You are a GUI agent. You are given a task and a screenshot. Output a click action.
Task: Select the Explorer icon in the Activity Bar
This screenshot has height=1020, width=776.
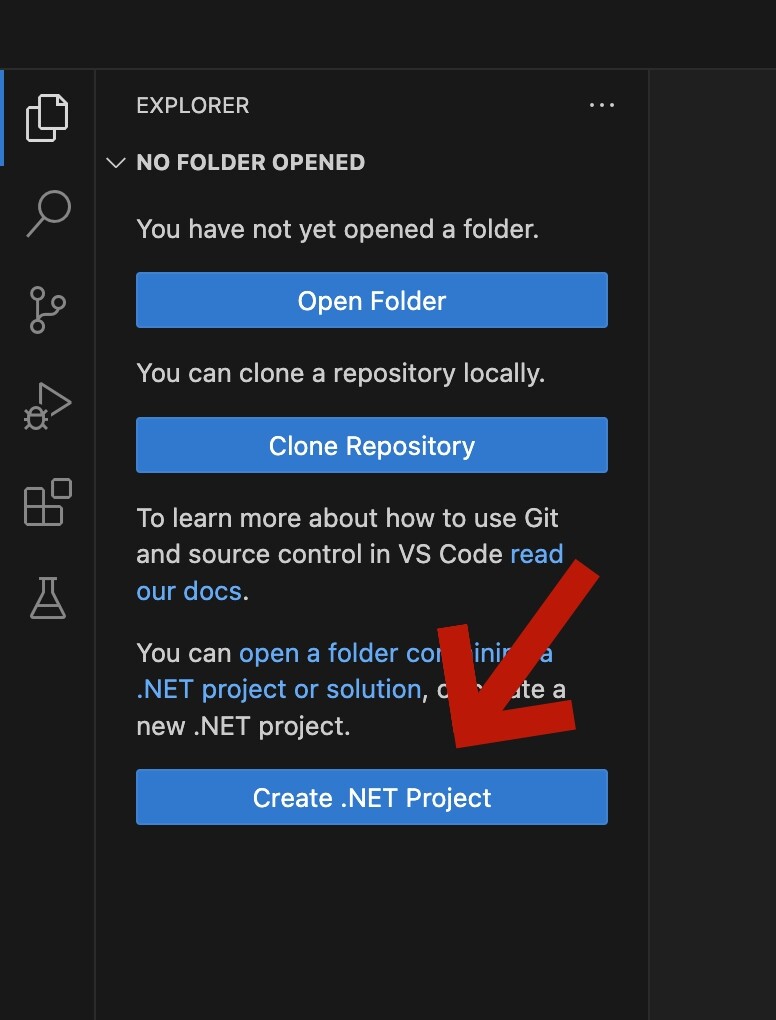47,117
